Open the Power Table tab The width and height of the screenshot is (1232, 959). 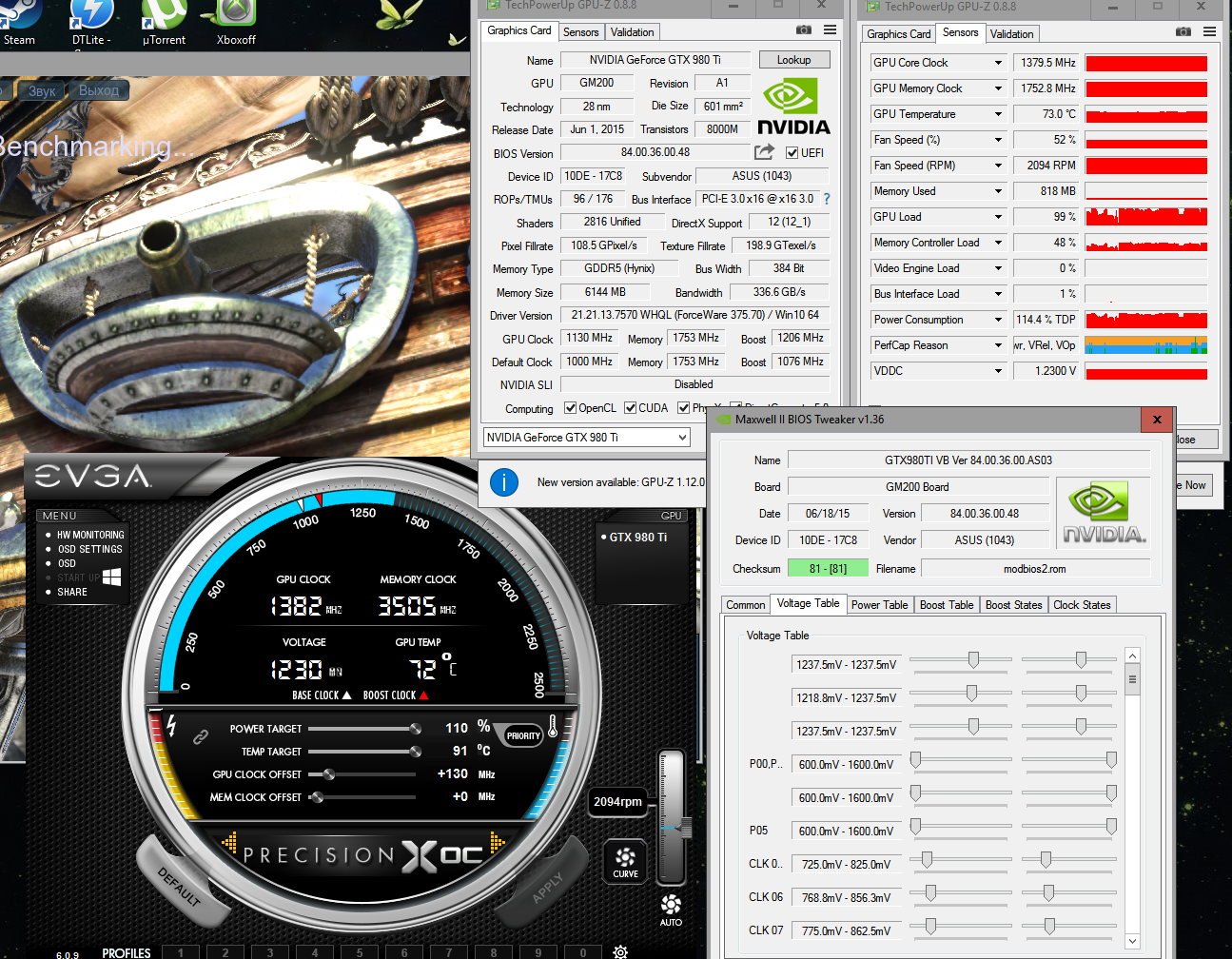[880, 605]
